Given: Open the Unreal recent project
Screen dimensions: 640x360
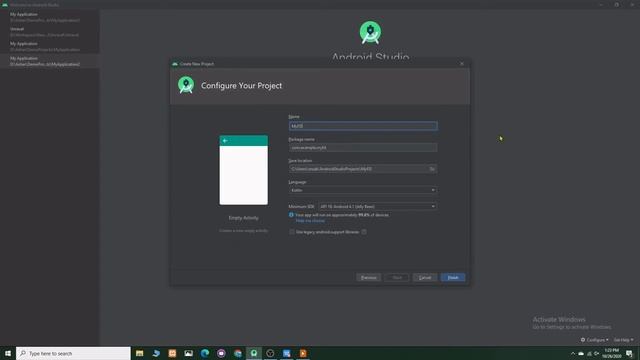Looking at the screenshot, I should (x=49, y=32).
